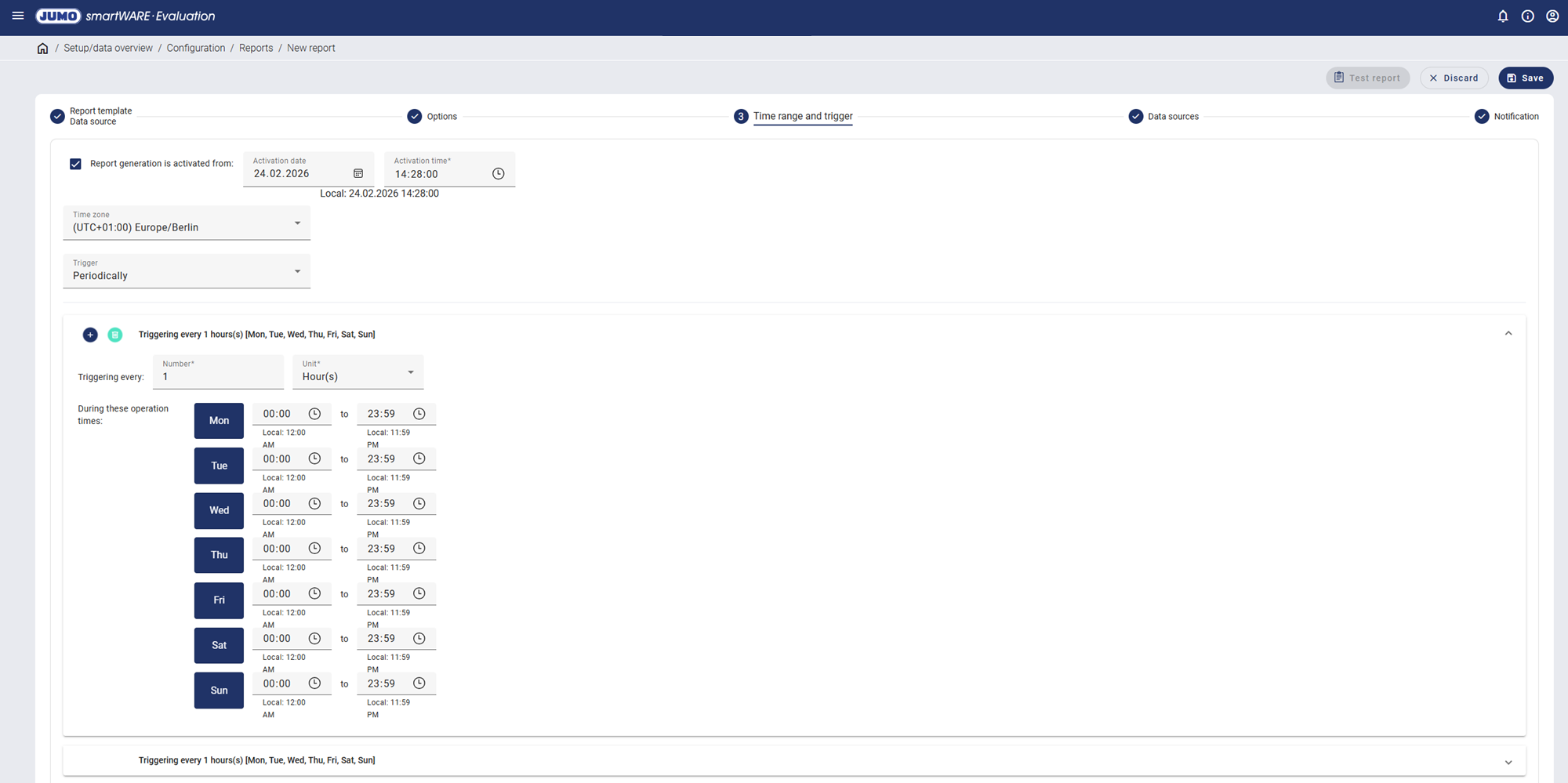Open the activation date calendar picker
Screen dimensions: 1568x783
click(358, 173)
